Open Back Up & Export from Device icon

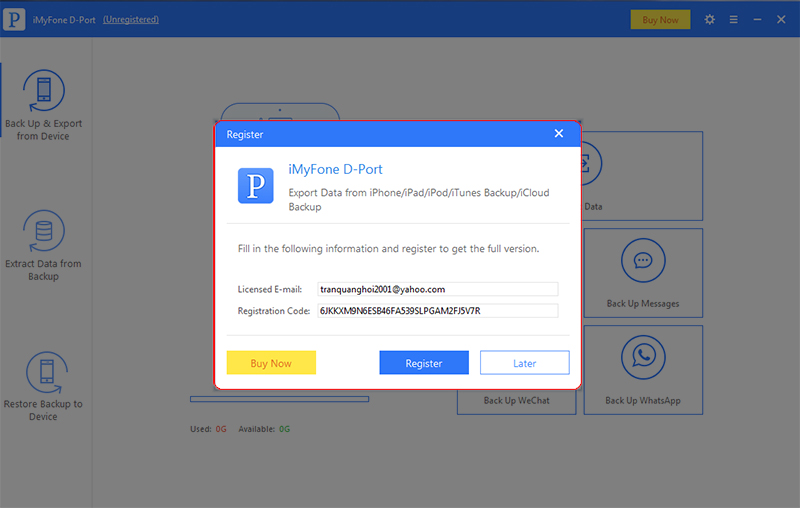tap(44, 90)
